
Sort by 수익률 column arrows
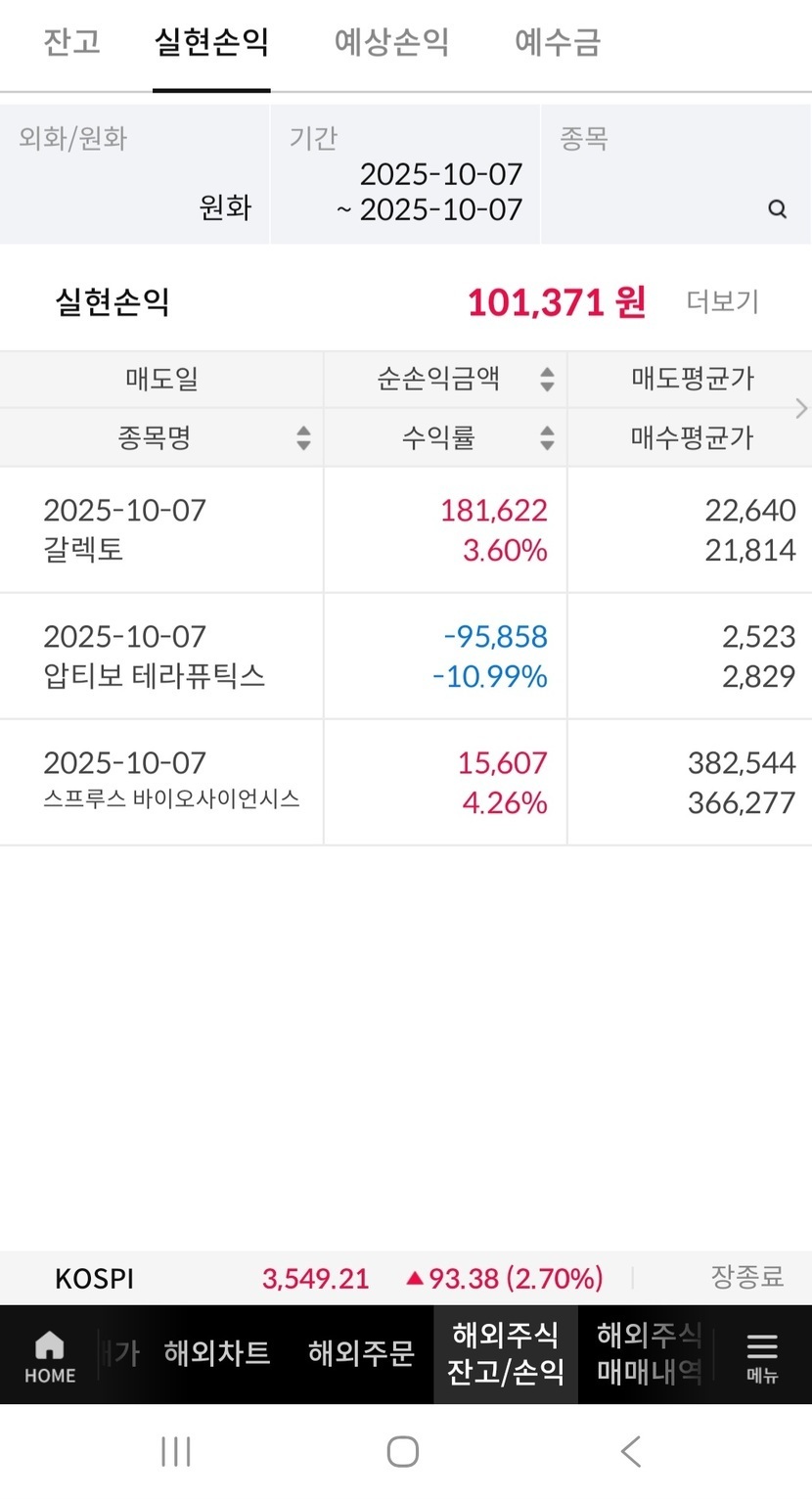[547, 437]
